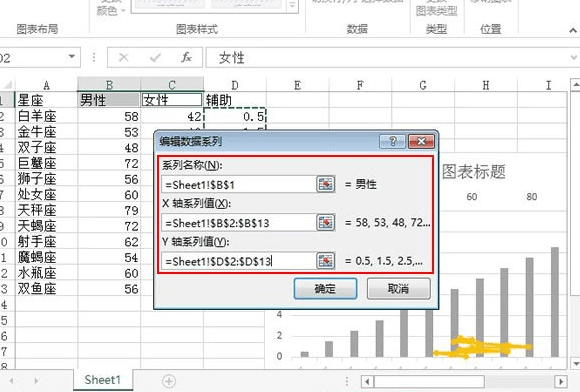Click cell containing 魔蝎座
Image resolution: width=580 pixels, height=392 pixels.
[46, 257]
